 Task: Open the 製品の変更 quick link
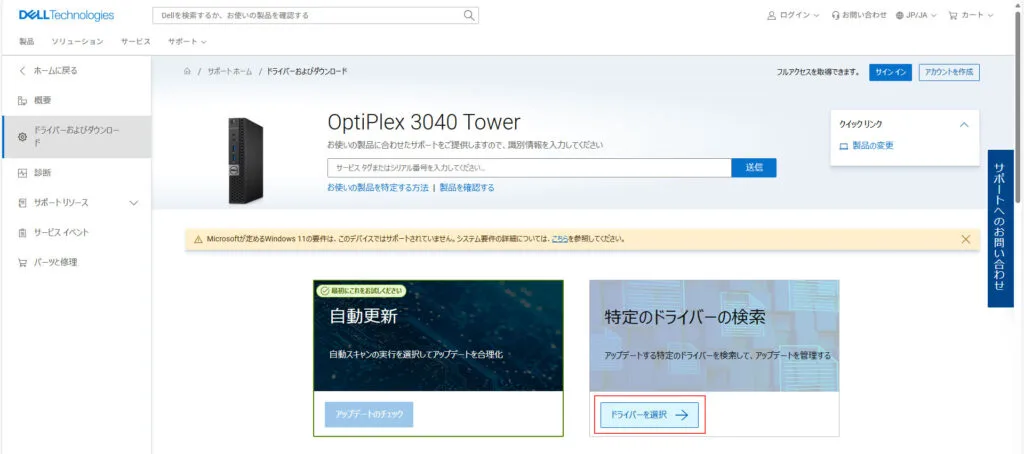872,146
